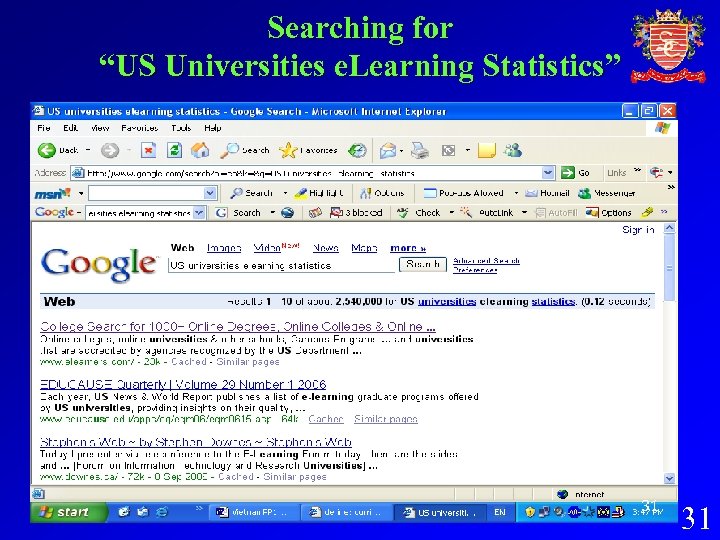Open the View menu
720x540 pixels.
tap(100, 128)
